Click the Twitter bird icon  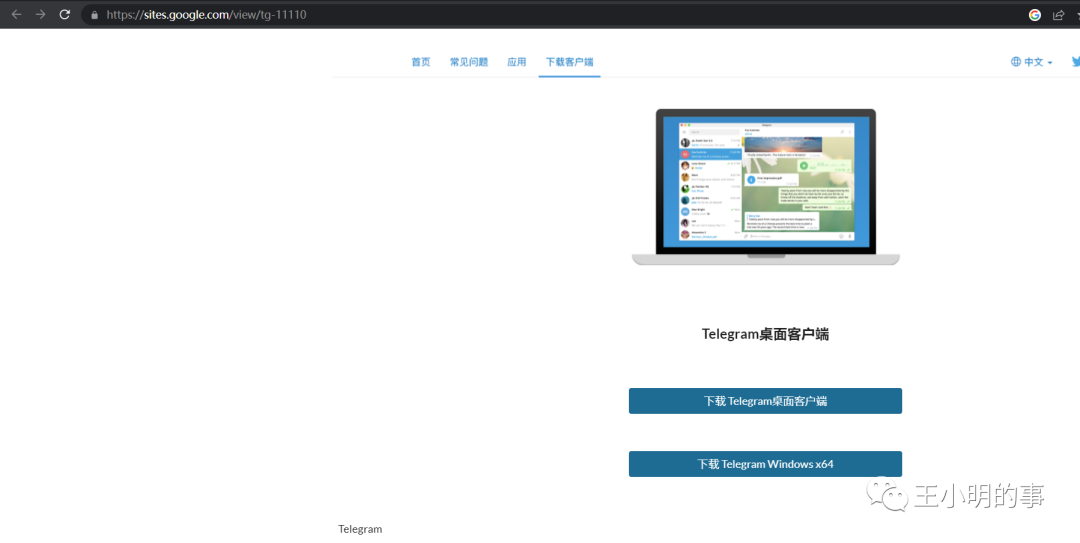pyautogui.click(x=1075, y=62)
